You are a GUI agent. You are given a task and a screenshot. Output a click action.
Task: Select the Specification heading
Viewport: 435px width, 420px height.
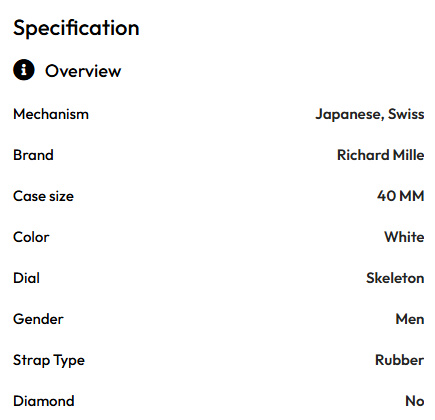[76, 28]
